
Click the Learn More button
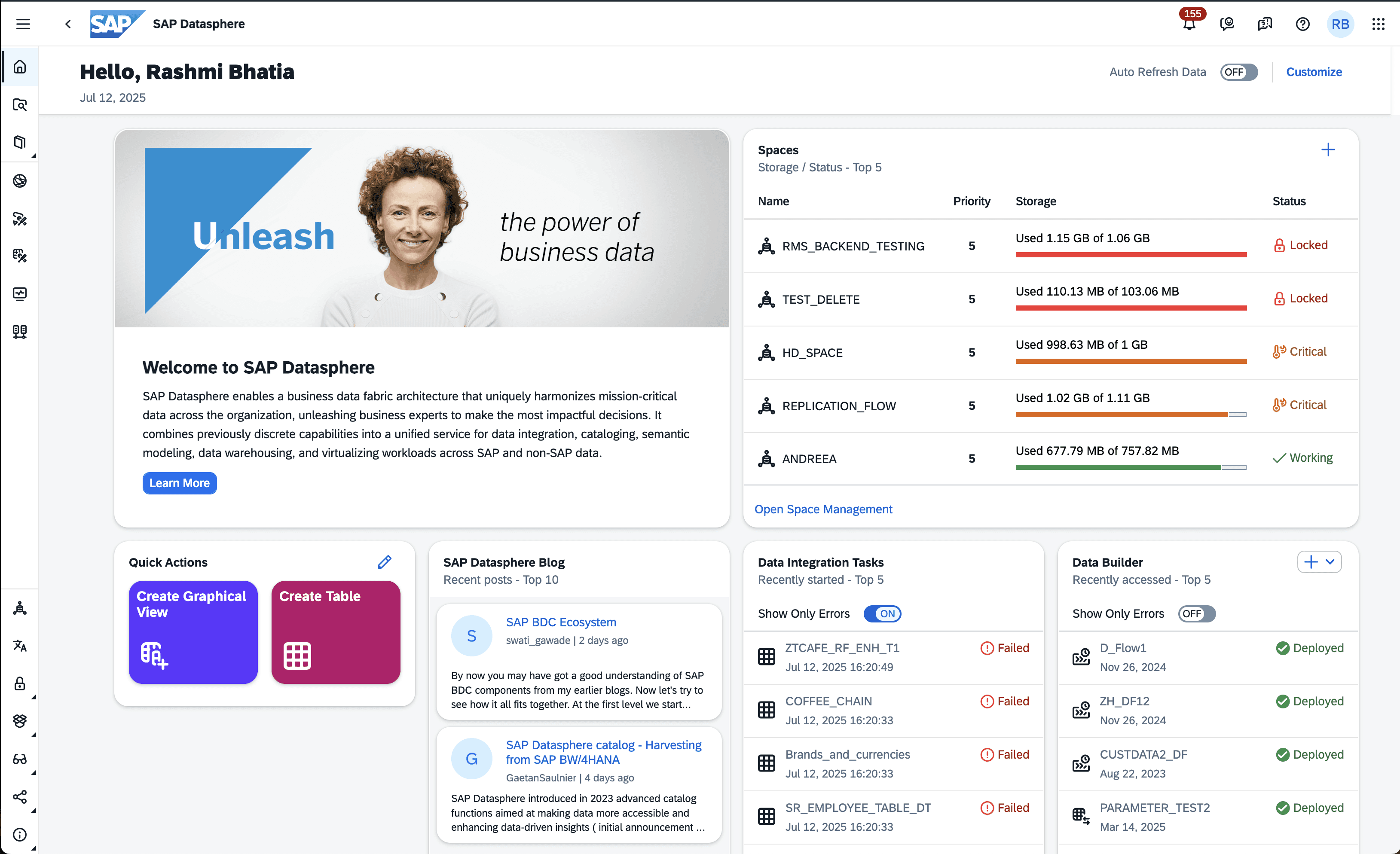180,483
